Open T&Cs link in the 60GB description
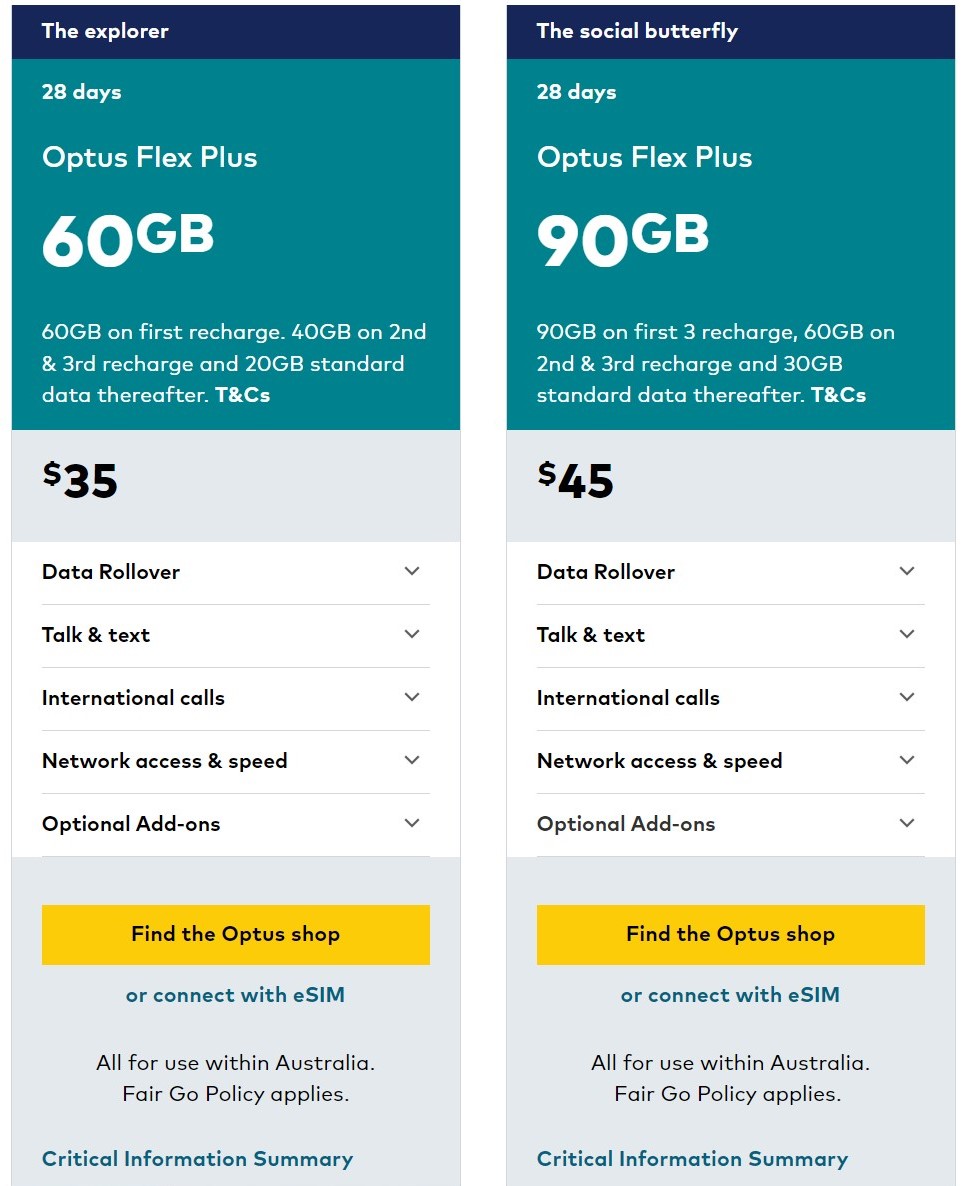This screenshot has width=964, height=1186. click(x=242, y=395)
